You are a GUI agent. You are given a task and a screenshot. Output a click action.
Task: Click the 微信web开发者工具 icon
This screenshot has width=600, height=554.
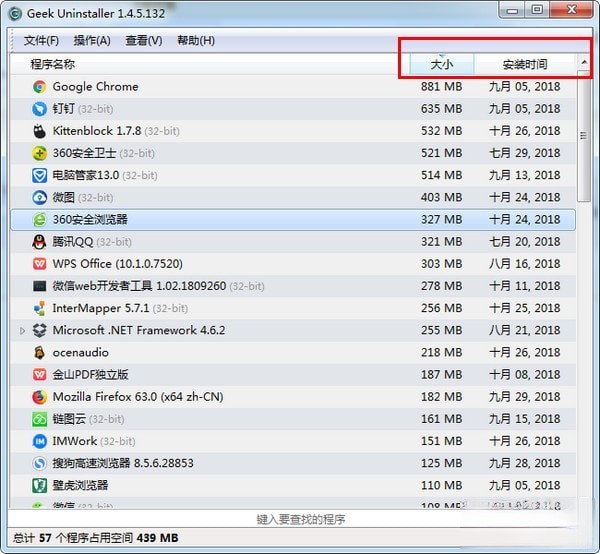(x=39, y=286)
